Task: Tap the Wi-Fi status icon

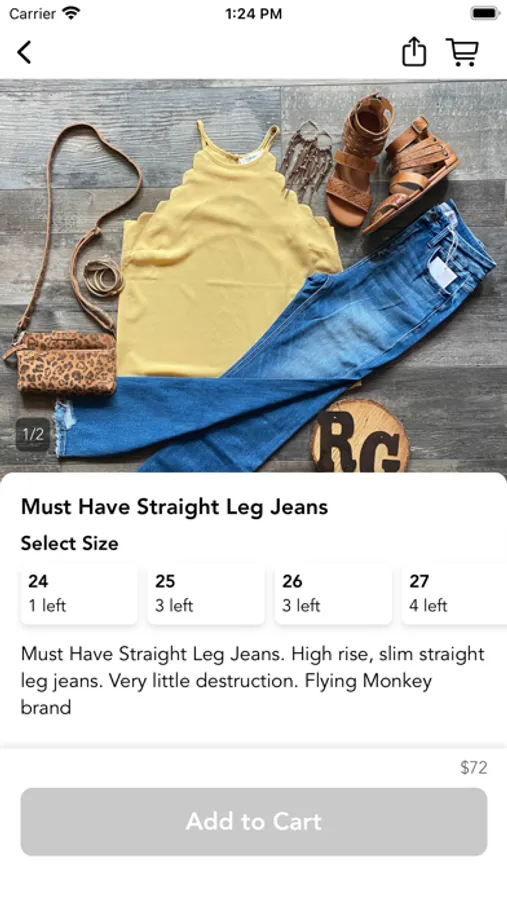Action: (x=72, y=13)
